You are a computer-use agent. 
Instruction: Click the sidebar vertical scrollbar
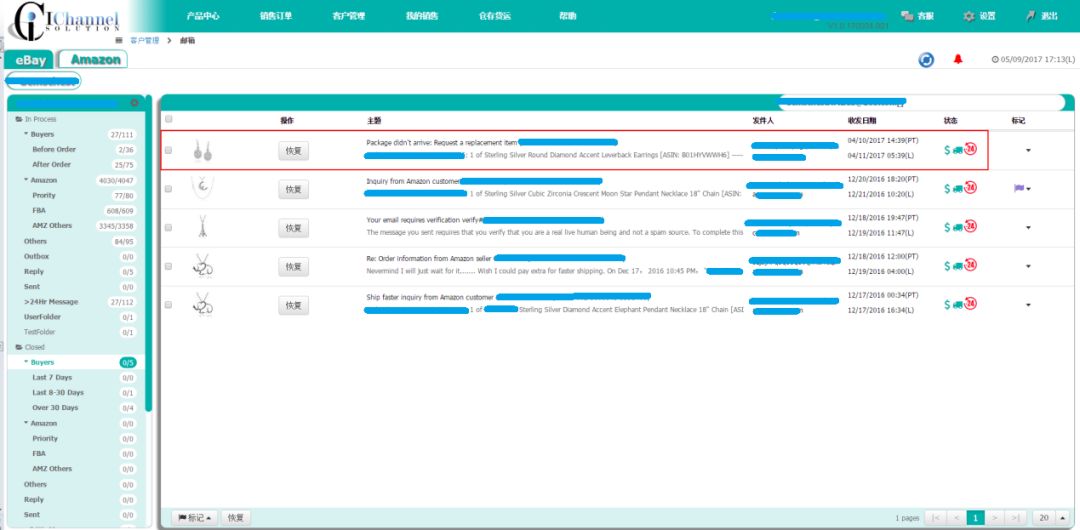pyautogui.click(x=148, y=255)
